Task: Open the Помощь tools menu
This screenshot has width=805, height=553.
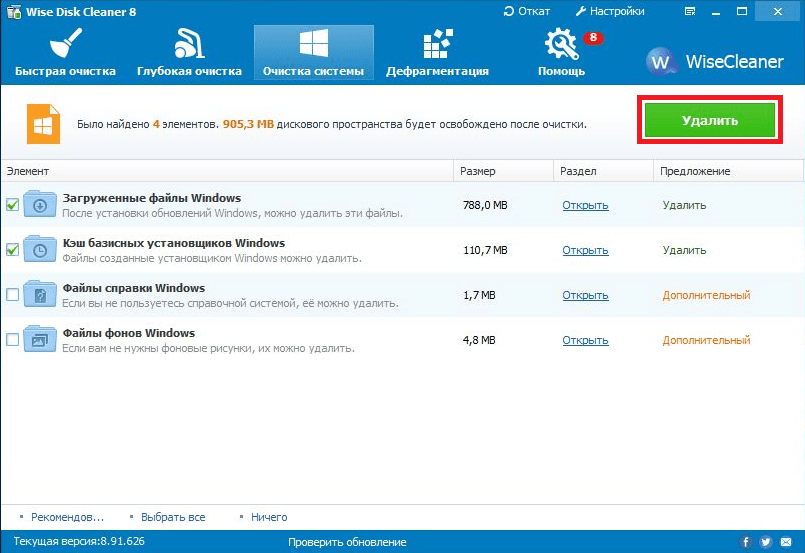Action: 561,53
